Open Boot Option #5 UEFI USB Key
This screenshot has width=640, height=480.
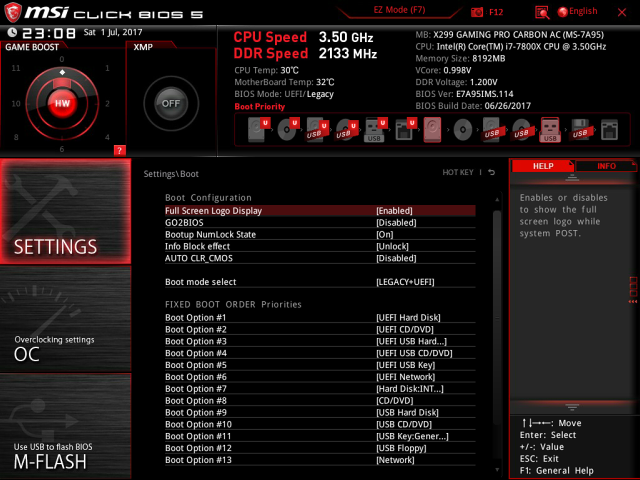[x=320, y=364]
